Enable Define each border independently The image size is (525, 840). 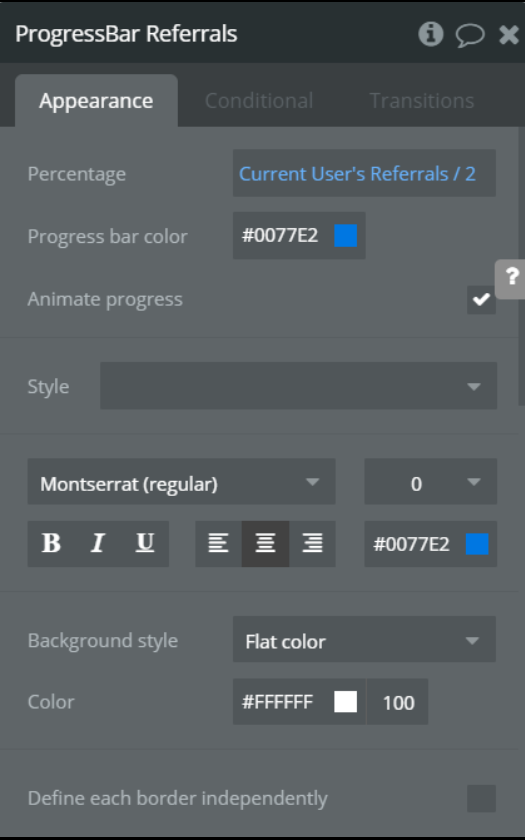481,798
